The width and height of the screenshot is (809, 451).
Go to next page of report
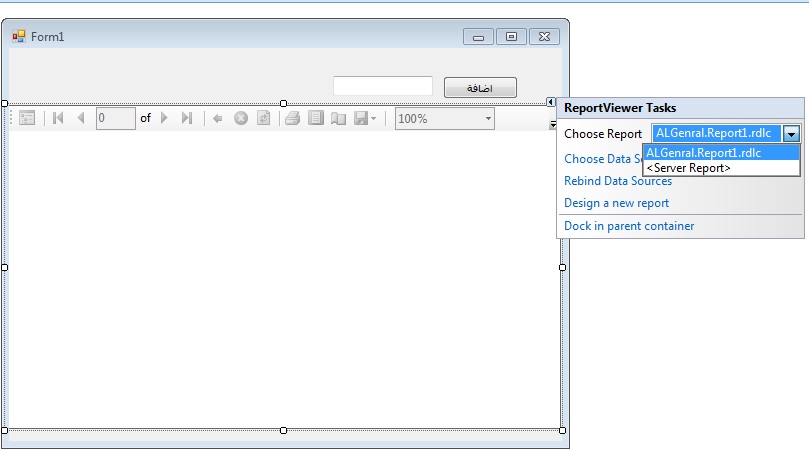pyautogui.click(x=164, y=118)
